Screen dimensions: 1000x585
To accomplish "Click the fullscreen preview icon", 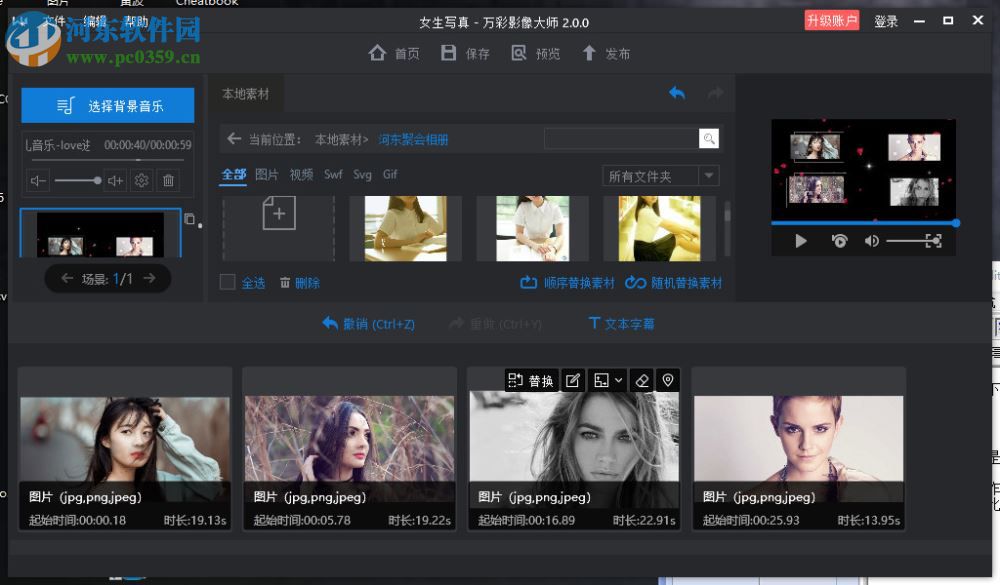I will (932, 240).
